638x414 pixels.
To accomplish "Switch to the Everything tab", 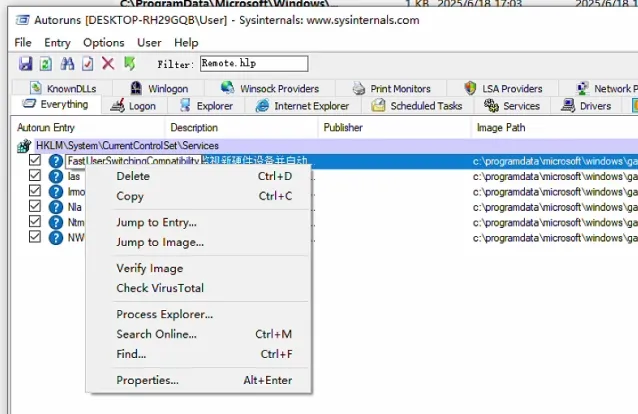I will tap(55, 105).
